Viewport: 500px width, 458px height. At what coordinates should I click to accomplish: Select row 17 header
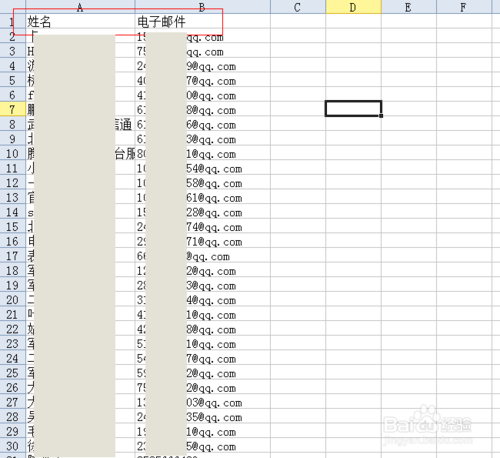click(x=13, y=256)
